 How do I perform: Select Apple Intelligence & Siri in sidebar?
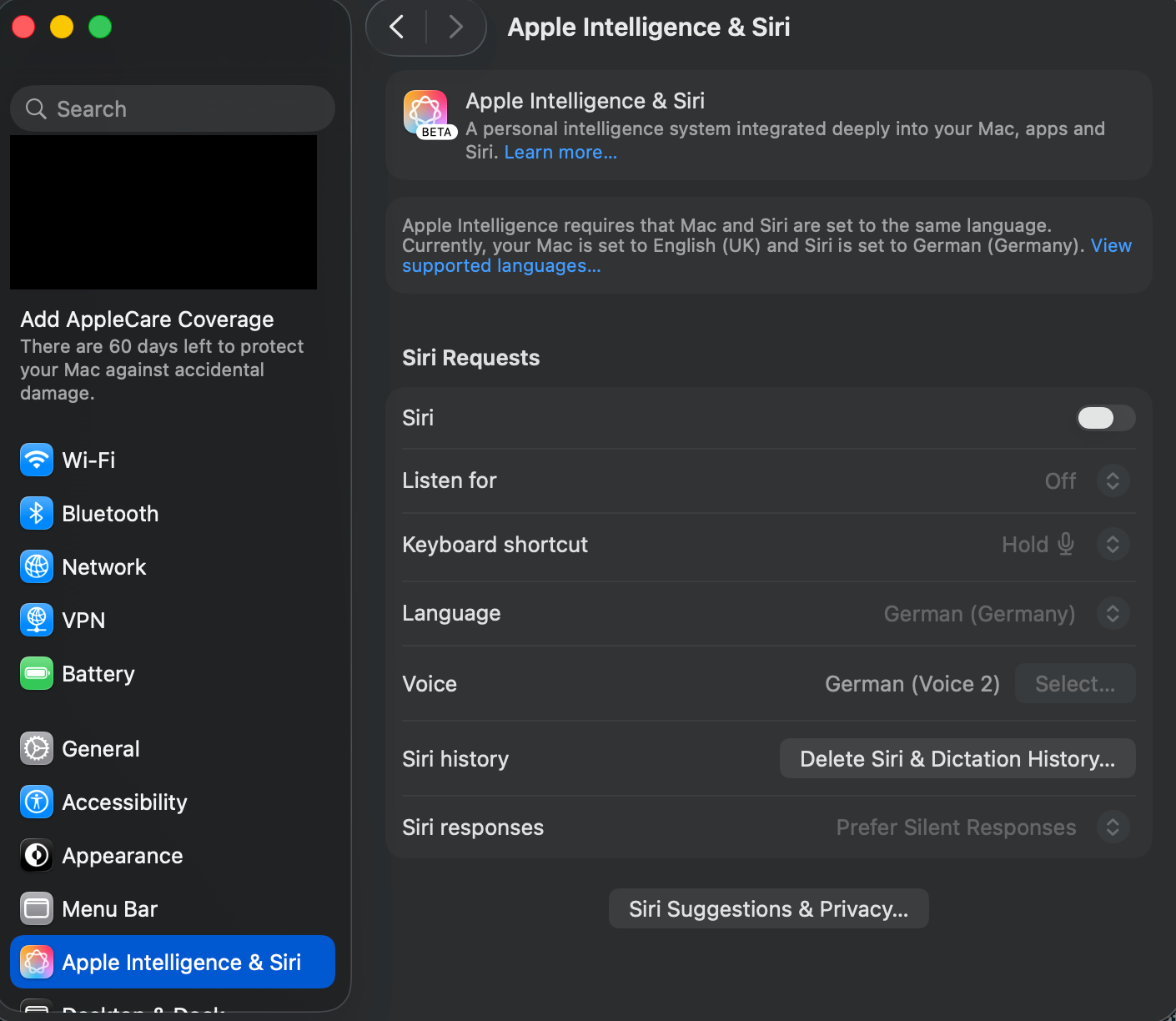172,962
